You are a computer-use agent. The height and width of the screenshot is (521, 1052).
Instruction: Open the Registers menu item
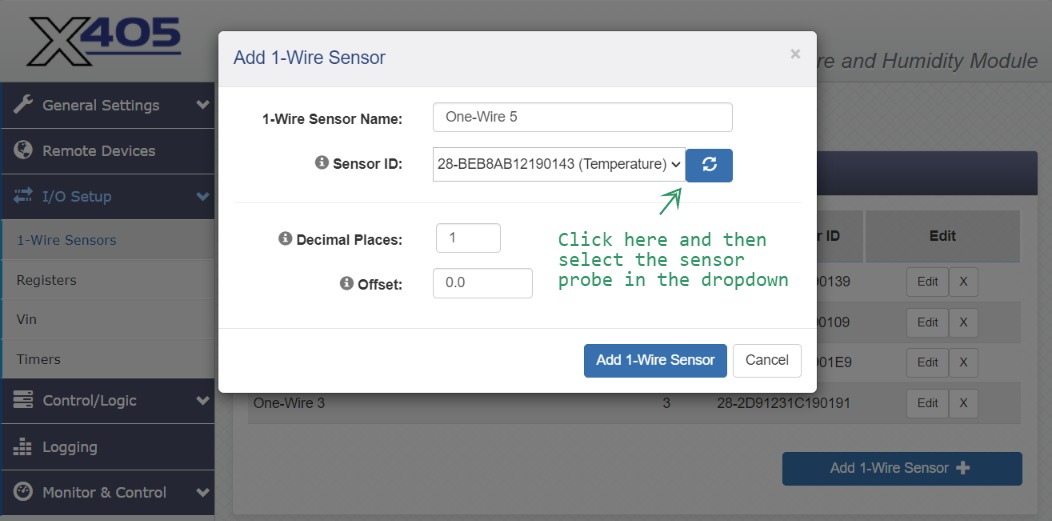tap(46, 280)
